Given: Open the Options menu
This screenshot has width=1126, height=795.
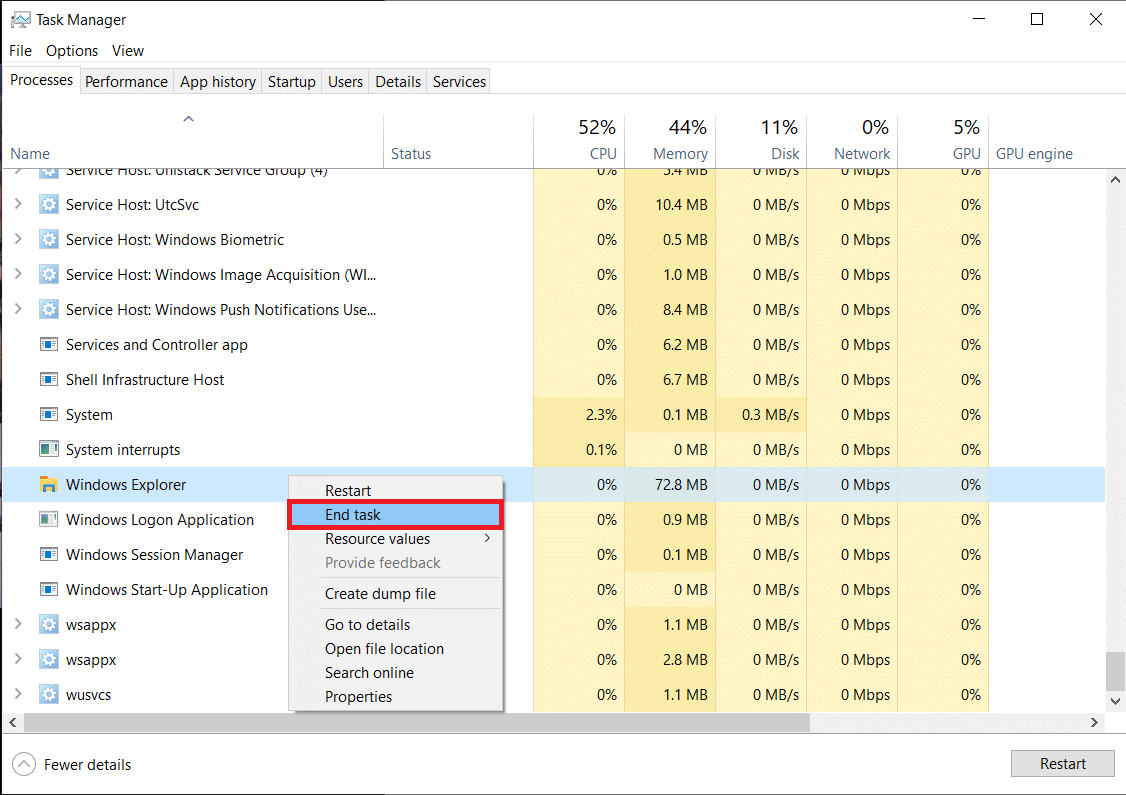Looking at the screenshot, I should tap(72, 51).
